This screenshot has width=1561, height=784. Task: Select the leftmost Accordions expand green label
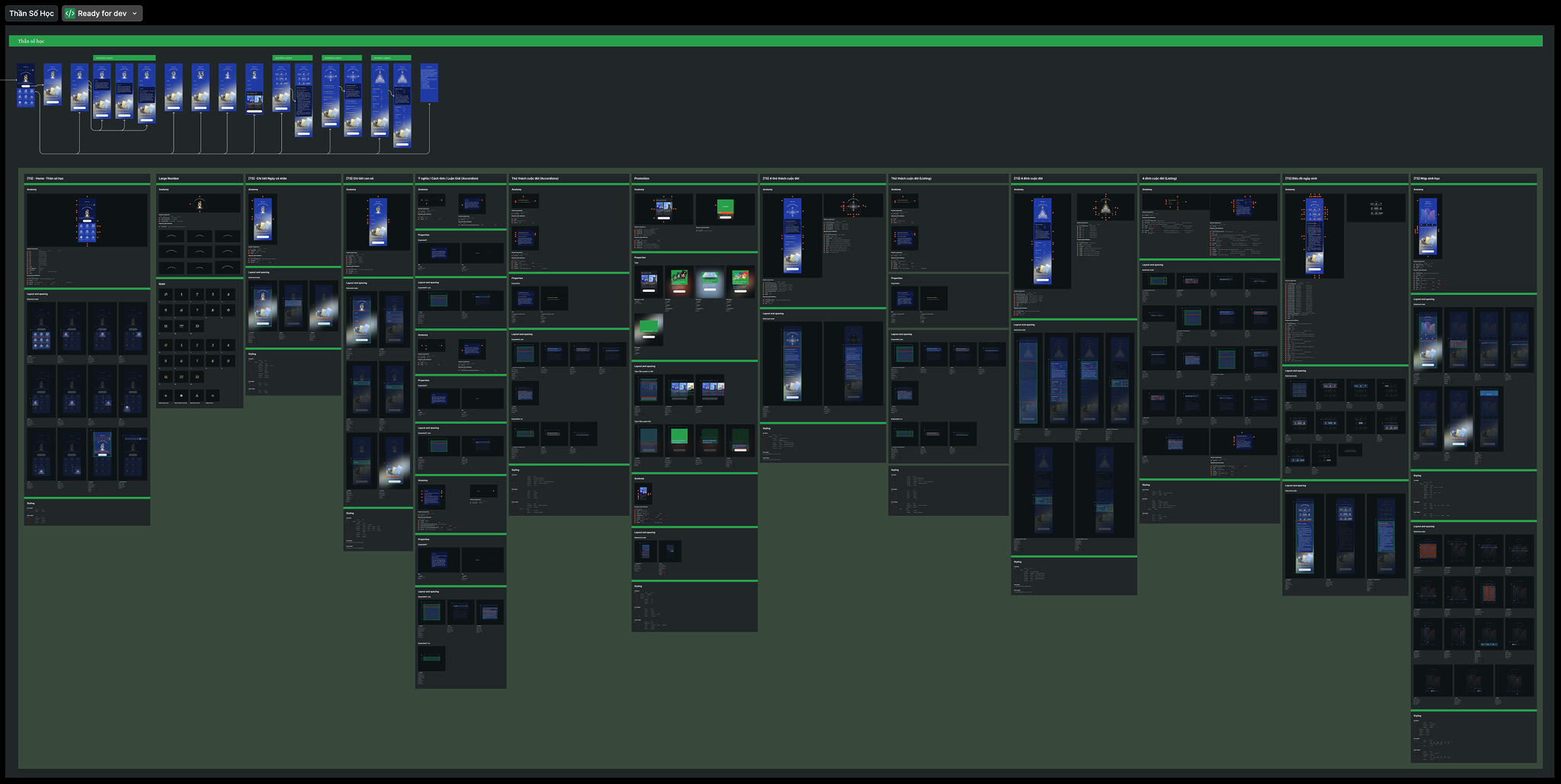pos(123,58)
